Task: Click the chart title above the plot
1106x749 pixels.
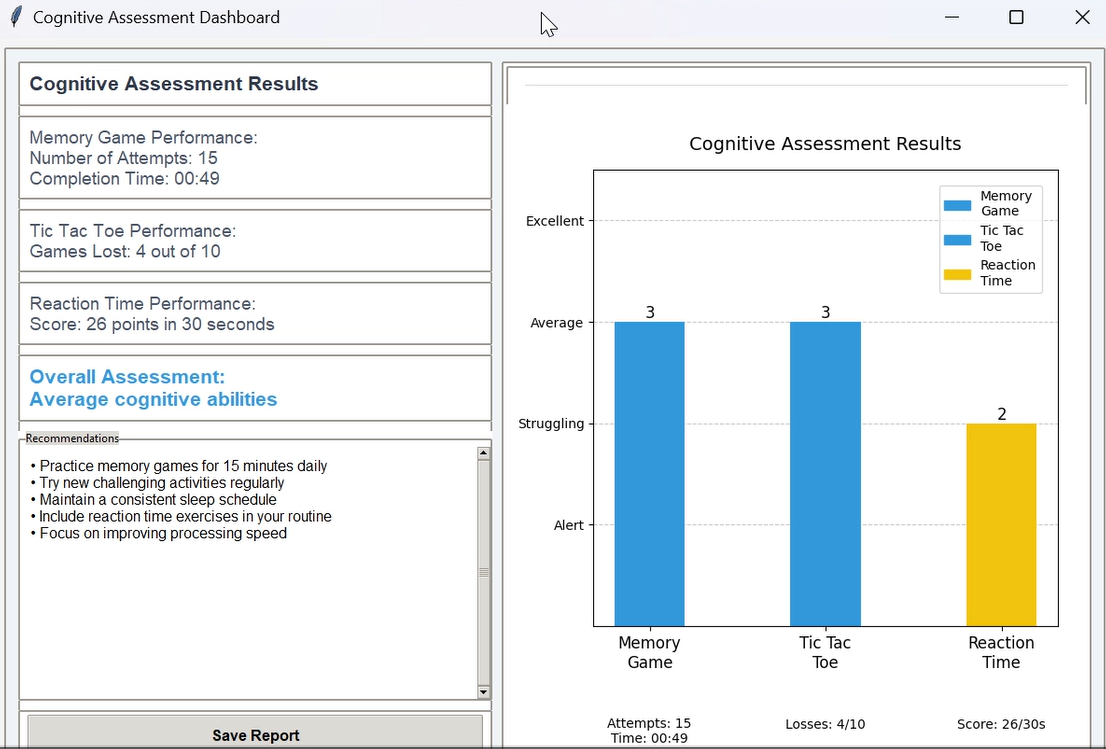Action: click(x=825, y=144)
